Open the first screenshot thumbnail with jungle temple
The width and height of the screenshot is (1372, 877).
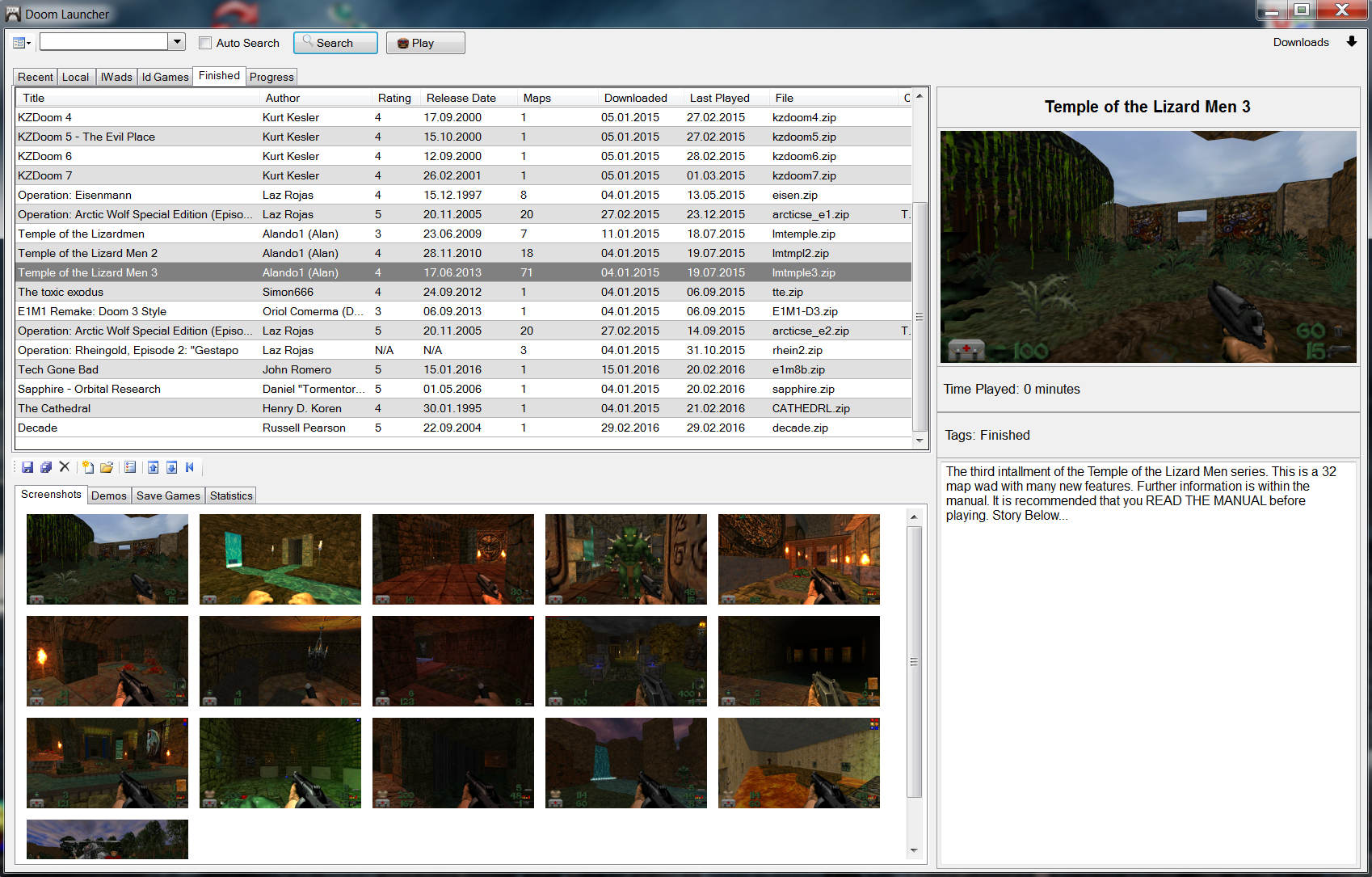pos(107,559)
